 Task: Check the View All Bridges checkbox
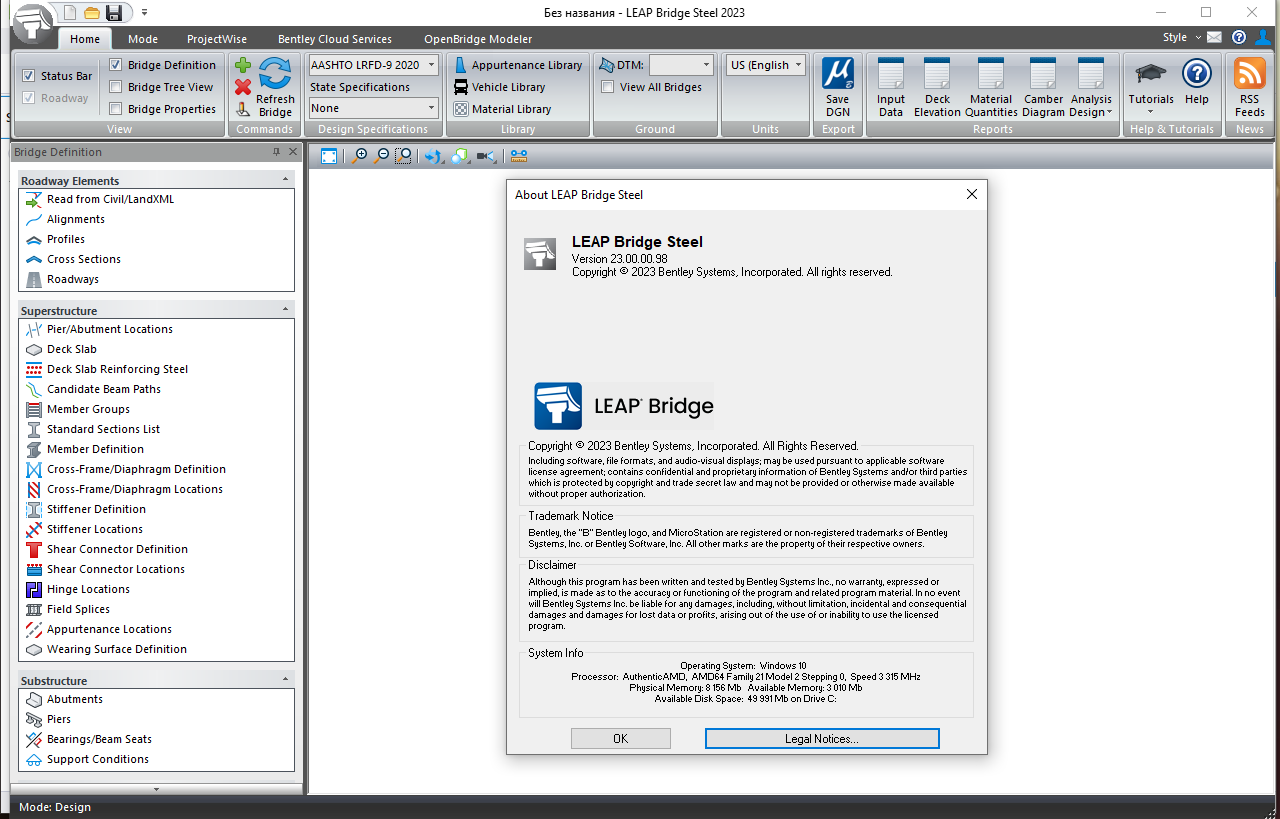click(x=607, y=87)
